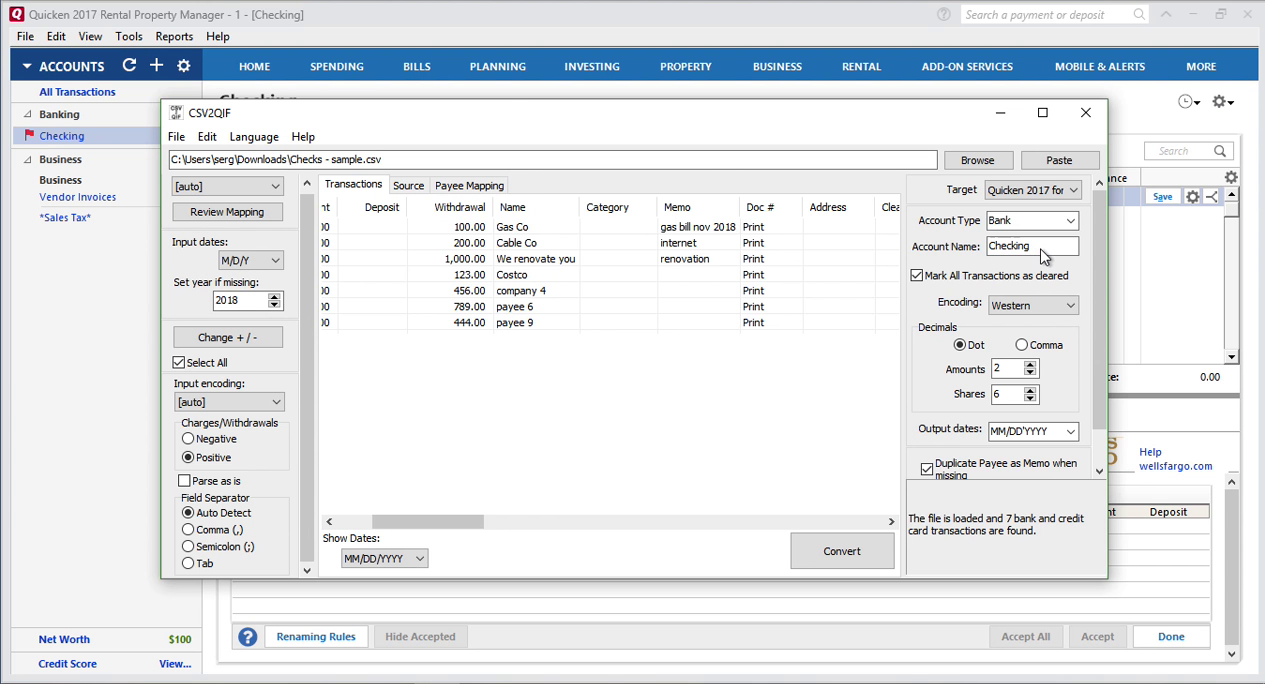Click CSV2QIF left panel vertical scrollbar
Viewport: 1265px width, 684px height.
click(307, 378)
